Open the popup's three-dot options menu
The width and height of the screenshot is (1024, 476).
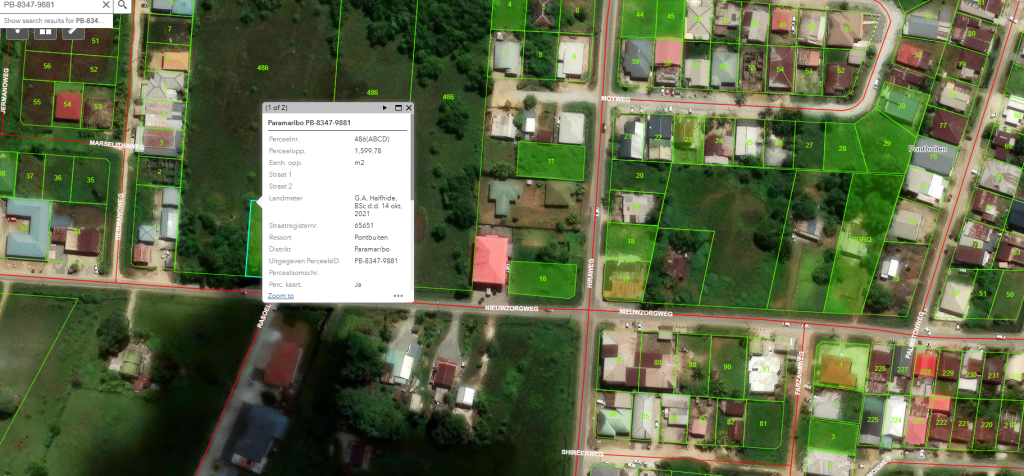coord(398,296)
